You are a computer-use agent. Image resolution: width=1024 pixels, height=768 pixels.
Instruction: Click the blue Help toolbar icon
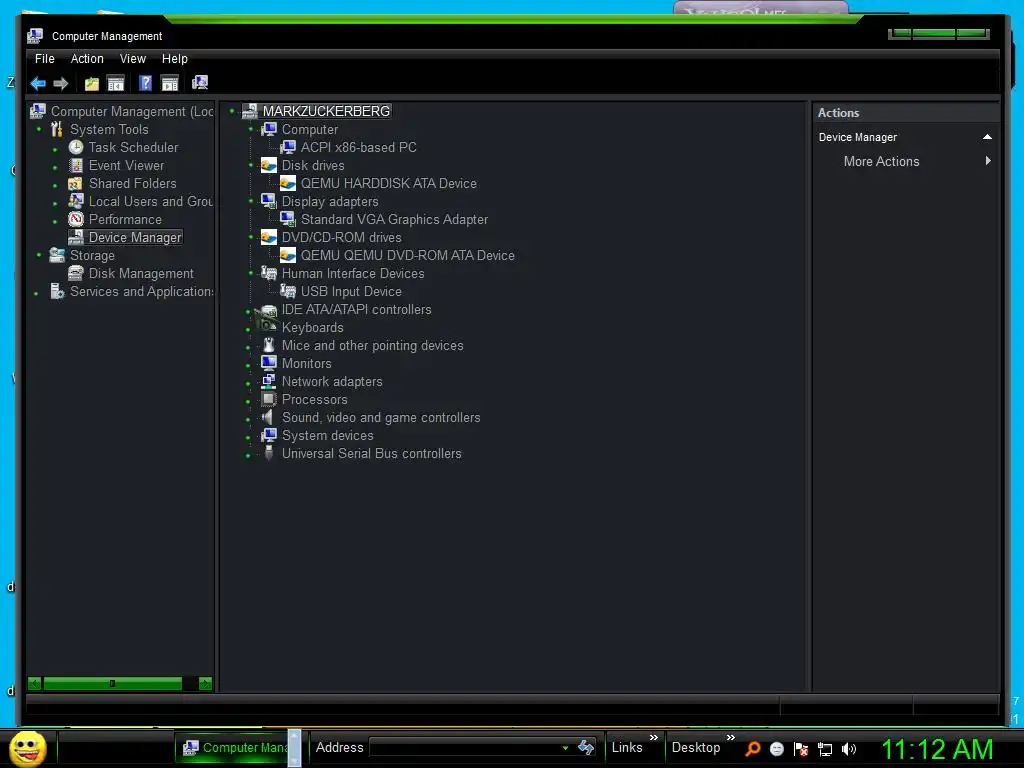145,83
